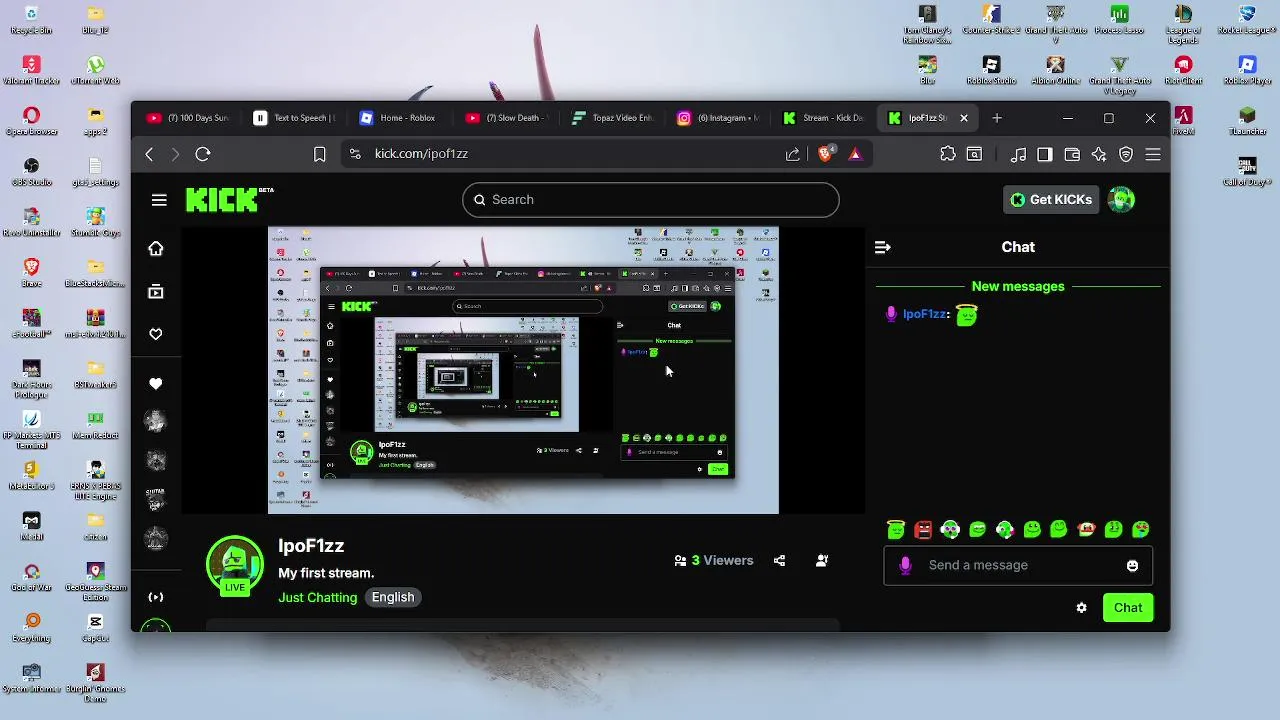This screenshot has height=720, width=1280.
Task: Click the 3 Viewers count
Action: (714, 561)
